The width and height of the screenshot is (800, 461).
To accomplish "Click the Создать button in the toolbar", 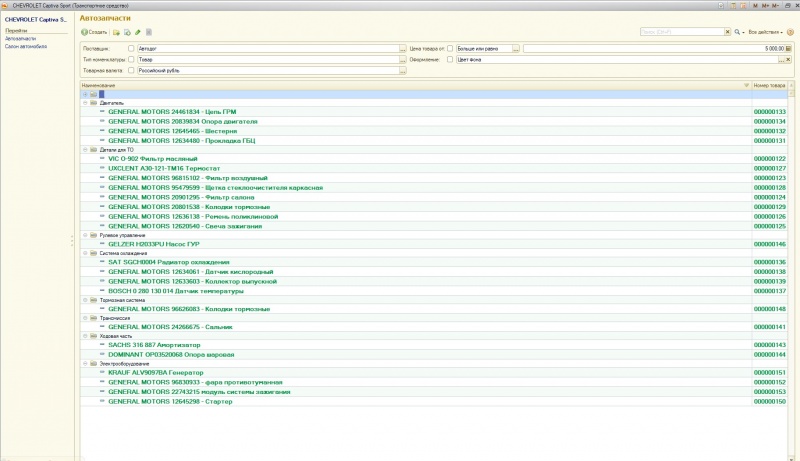I will [94, 32].
